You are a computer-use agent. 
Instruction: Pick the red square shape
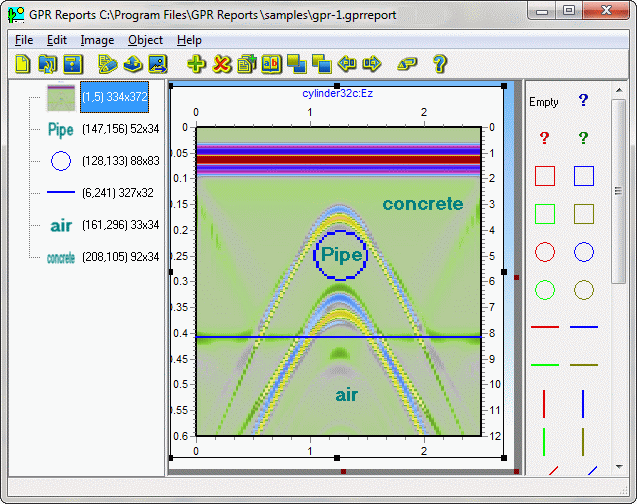545,176
